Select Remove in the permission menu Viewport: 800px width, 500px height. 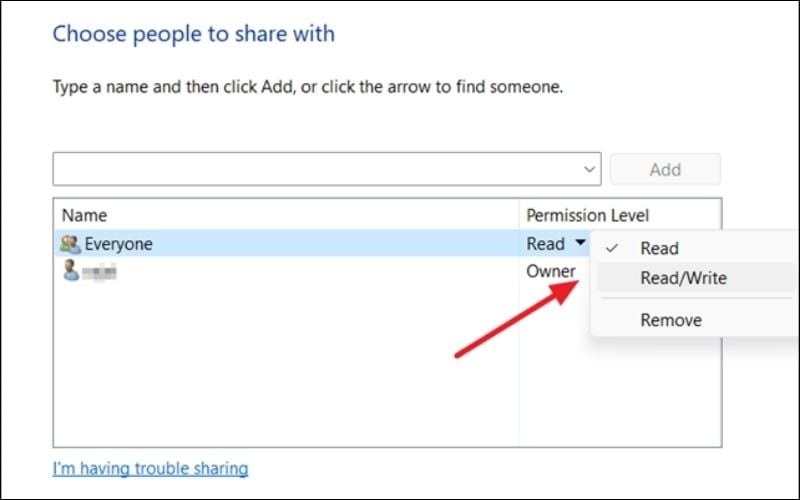pyautogui.click(x=671, y=320)
